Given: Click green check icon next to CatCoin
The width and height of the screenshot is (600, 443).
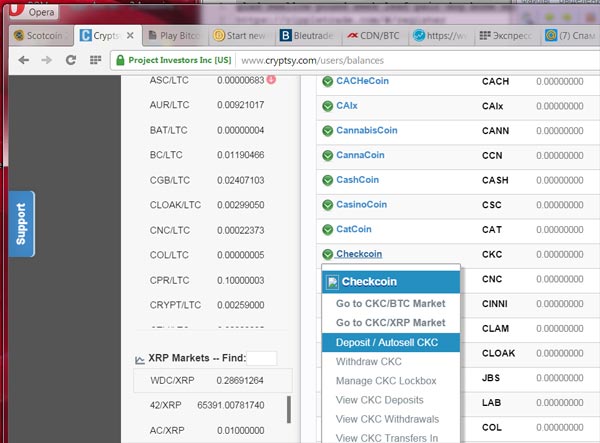Looking at the screenshot, I should pos(328,230).
